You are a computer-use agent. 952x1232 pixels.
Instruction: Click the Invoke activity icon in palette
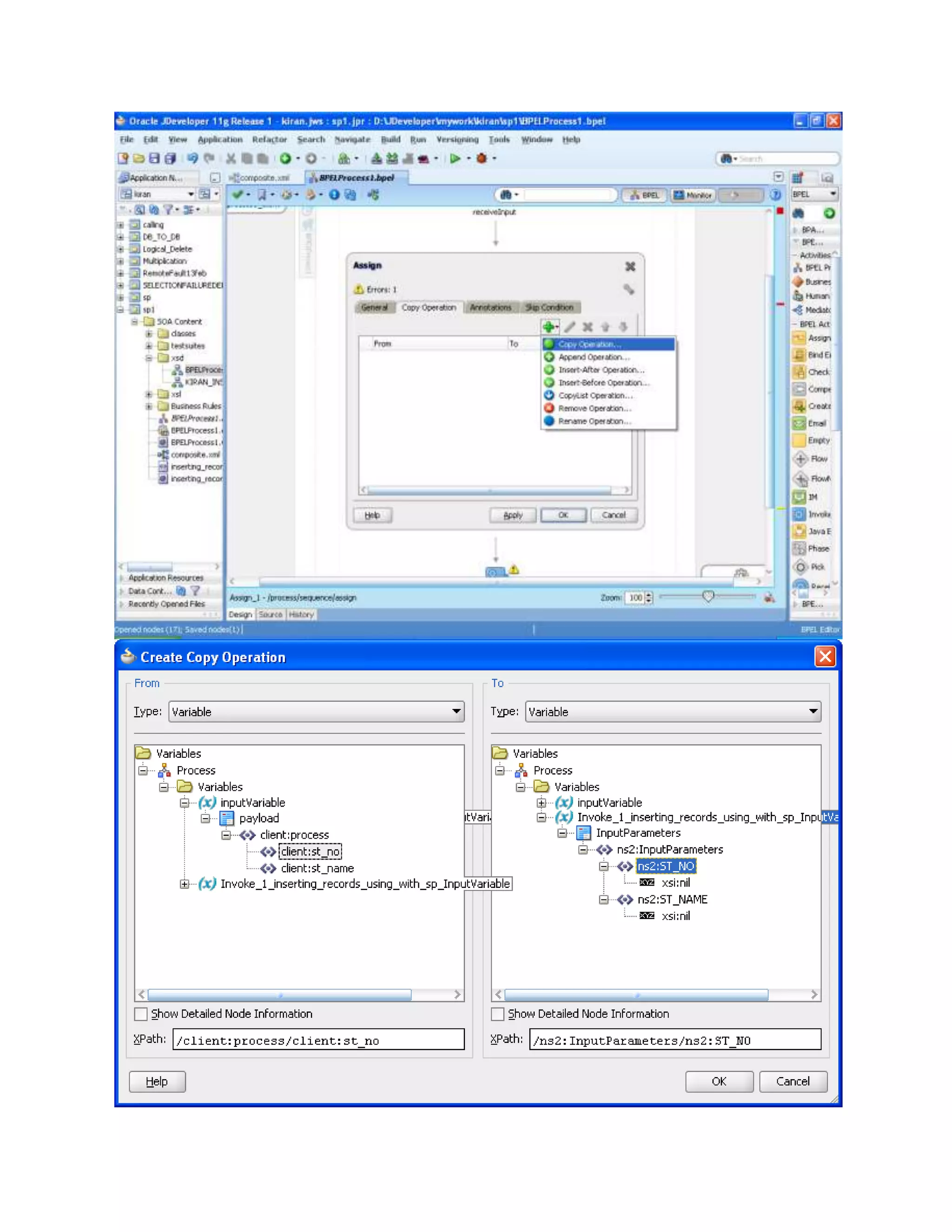click(x=799, y=514)
